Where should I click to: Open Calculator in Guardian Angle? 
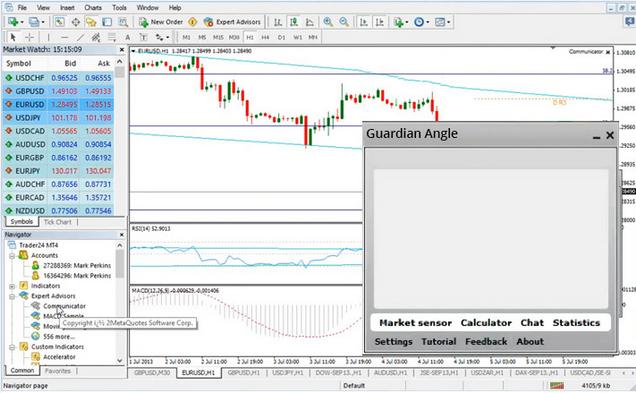486,323
